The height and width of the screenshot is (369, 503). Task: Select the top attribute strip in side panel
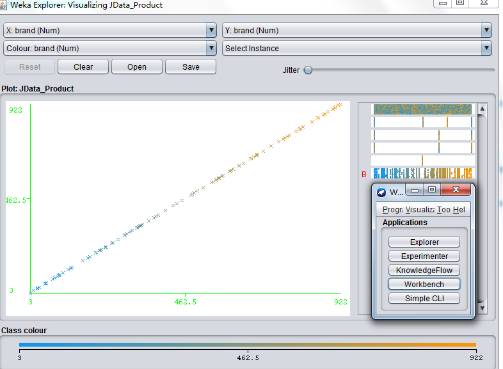point(423,109)
